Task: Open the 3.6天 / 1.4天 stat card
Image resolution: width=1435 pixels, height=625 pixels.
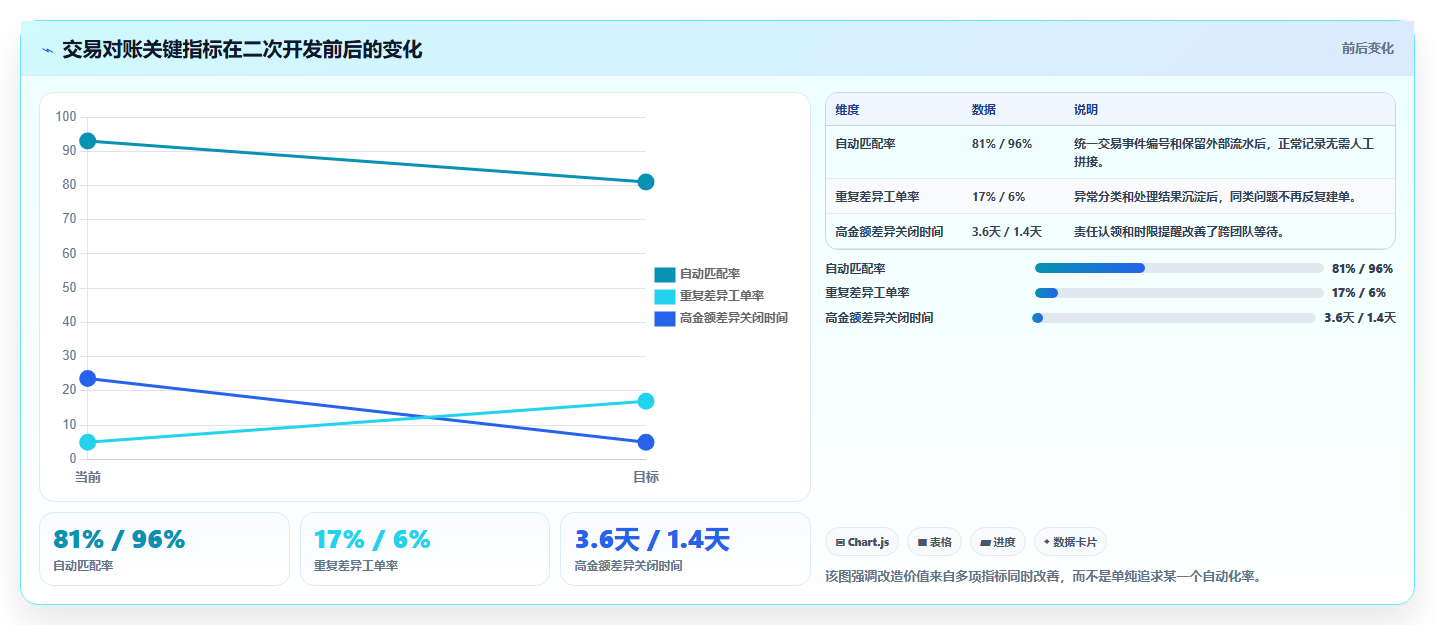Action: 685,549
